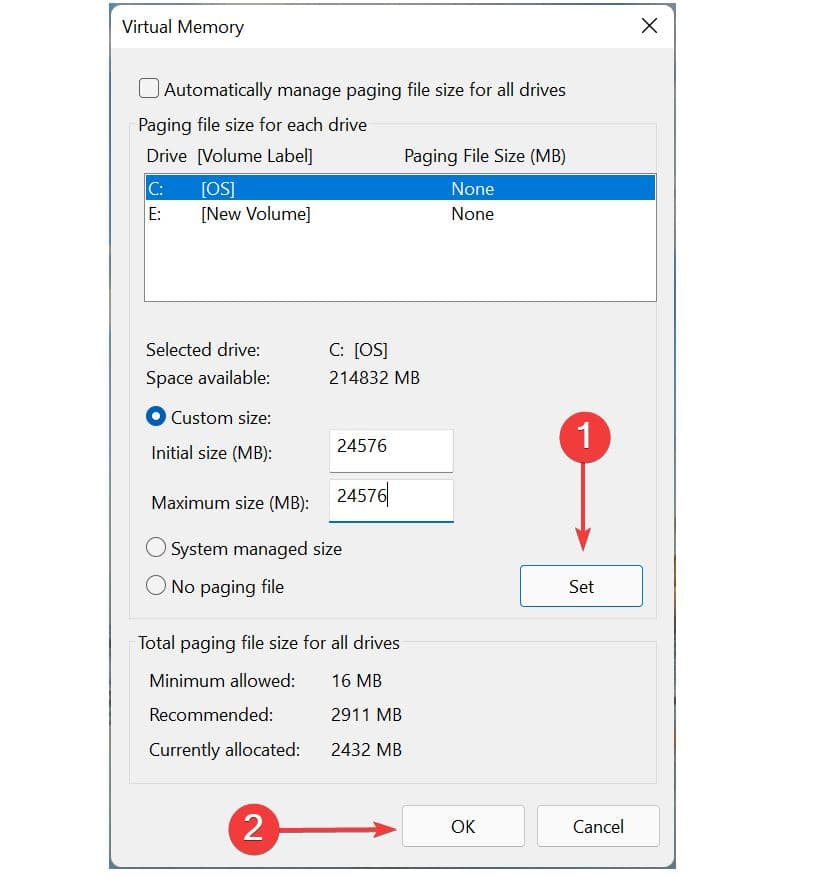Viewport: 819px width, 878px height.
Task: Focus the Maximum size (MB) field
Action: coord(391,499)
